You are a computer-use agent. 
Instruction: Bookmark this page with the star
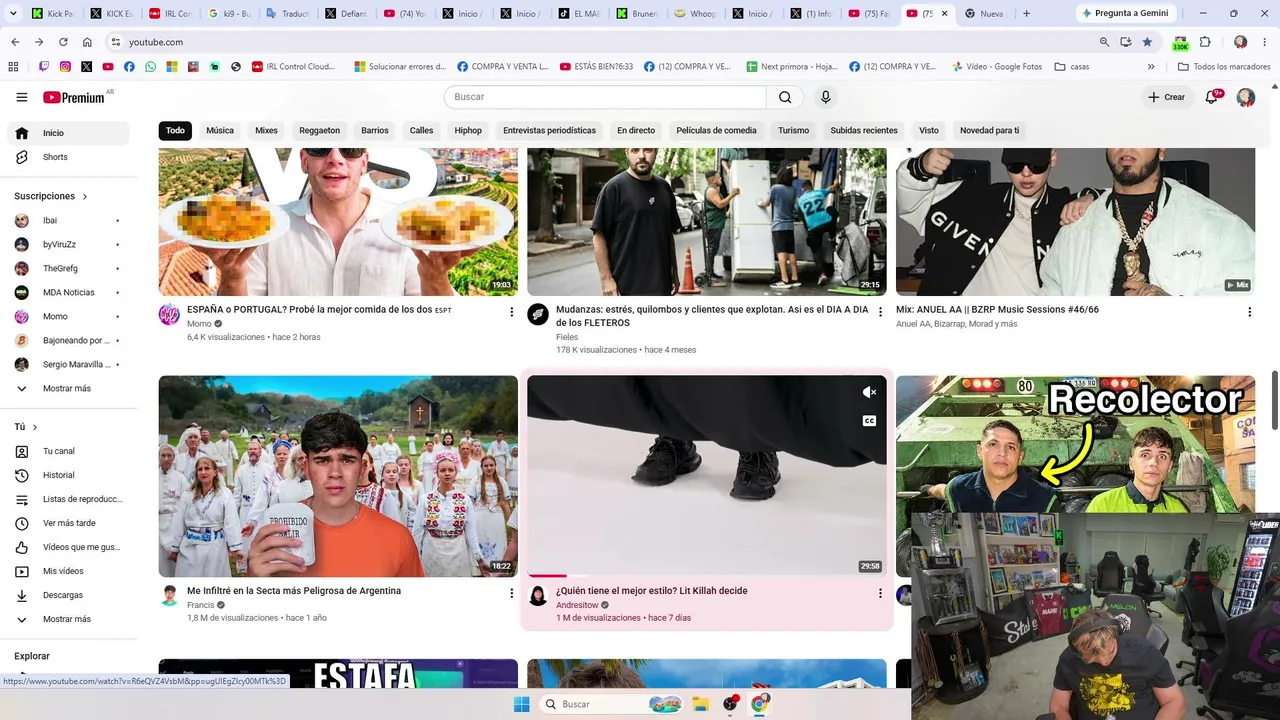pyautogui.click(x=1147, y=42)
